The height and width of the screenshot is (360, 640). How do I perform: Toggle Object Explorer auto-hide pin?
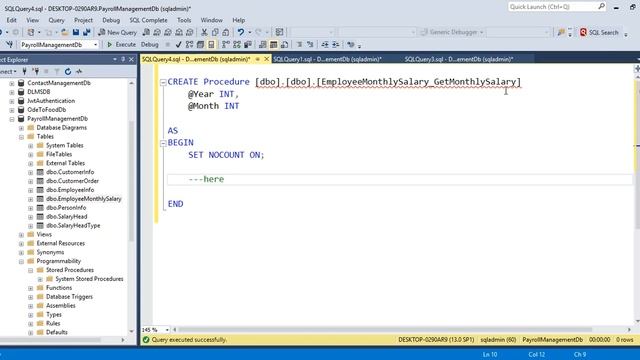123,60
